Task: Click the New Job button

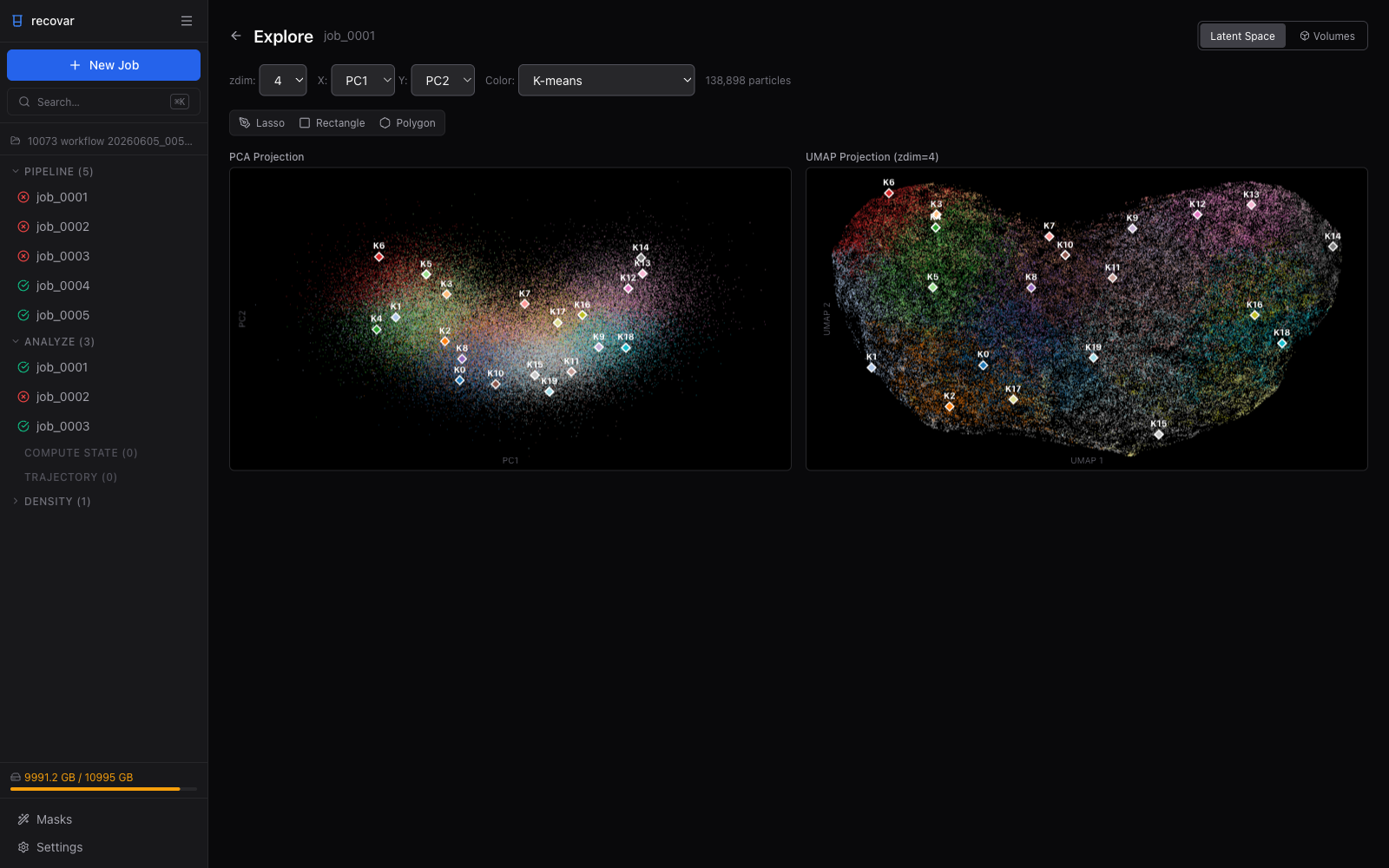Action: (x=103, y=65)
